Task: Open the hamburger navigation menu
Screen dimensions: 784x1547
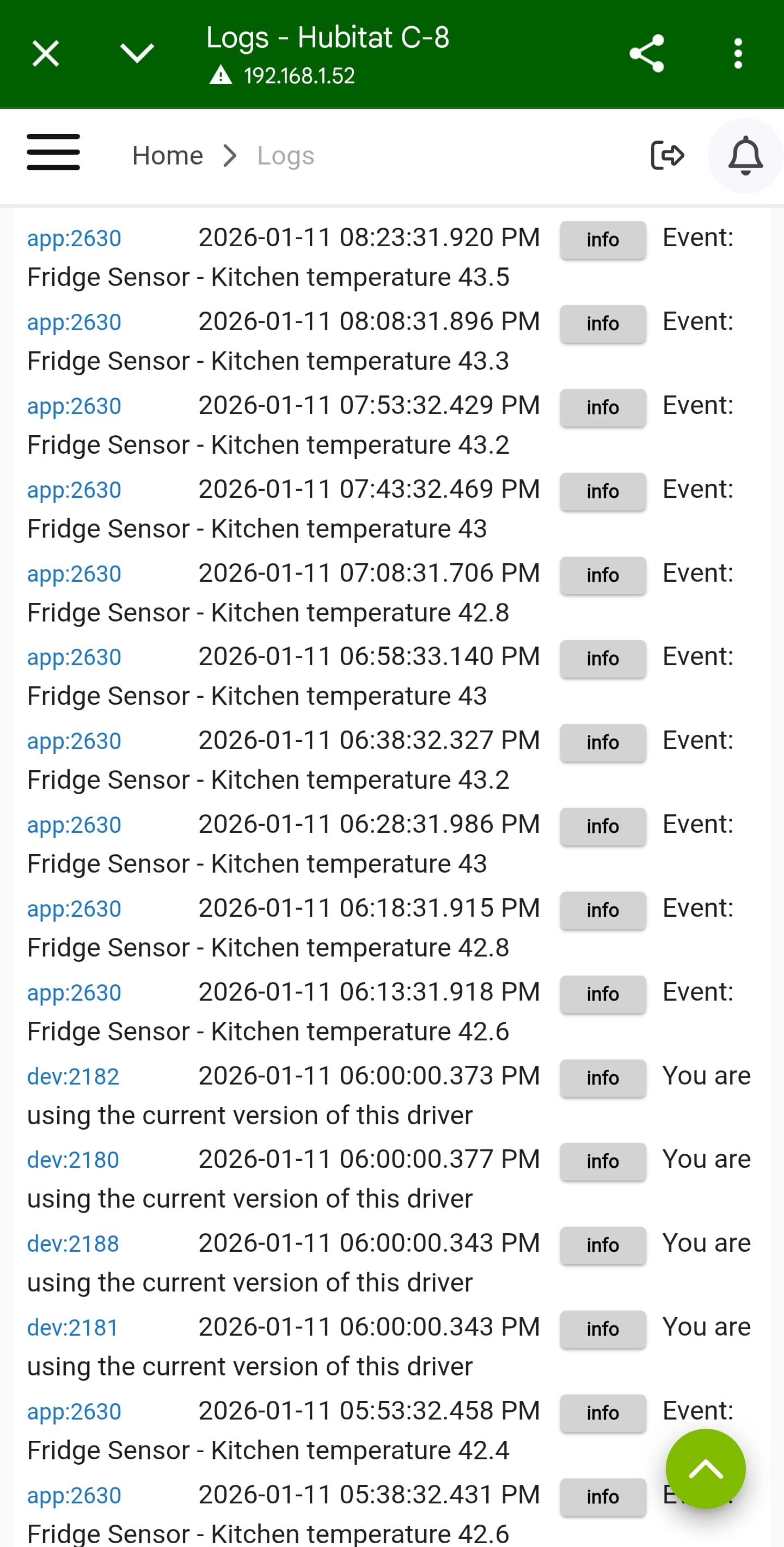Action: 53,153
